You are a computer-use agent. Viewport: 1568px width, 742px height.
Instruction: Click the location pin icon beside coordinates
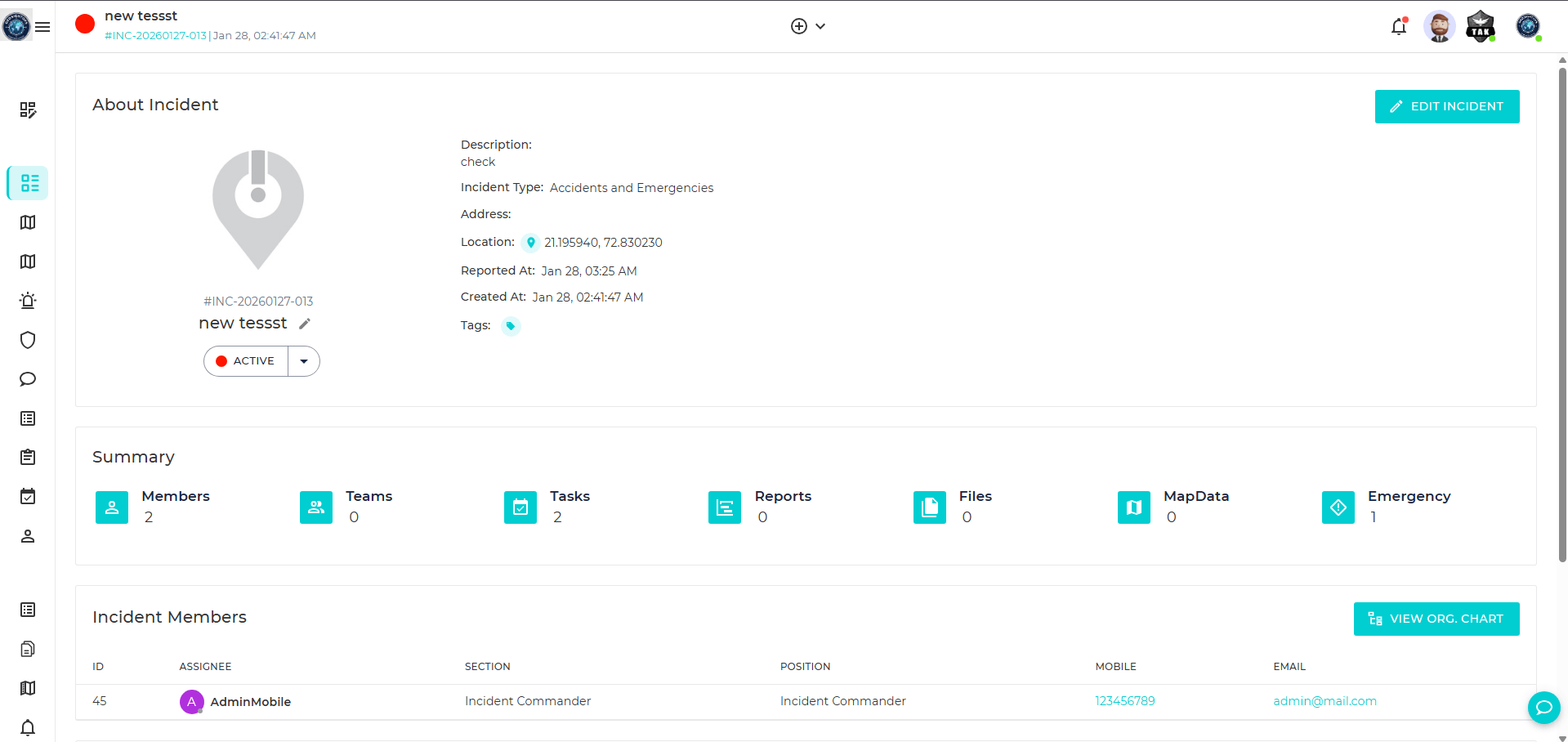coord(530,243)
